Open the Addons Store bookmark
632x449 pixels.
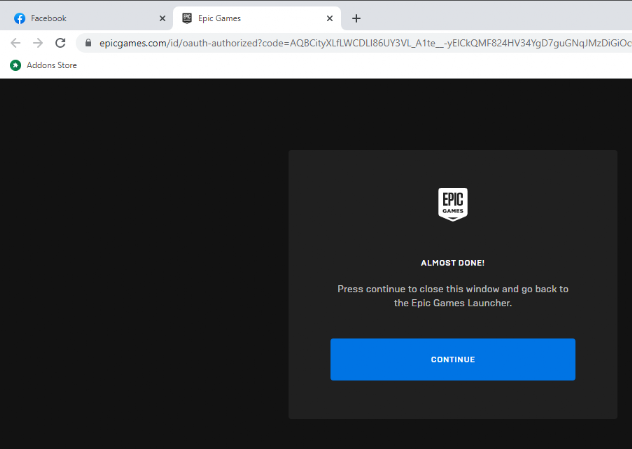[x=44, y=65]
